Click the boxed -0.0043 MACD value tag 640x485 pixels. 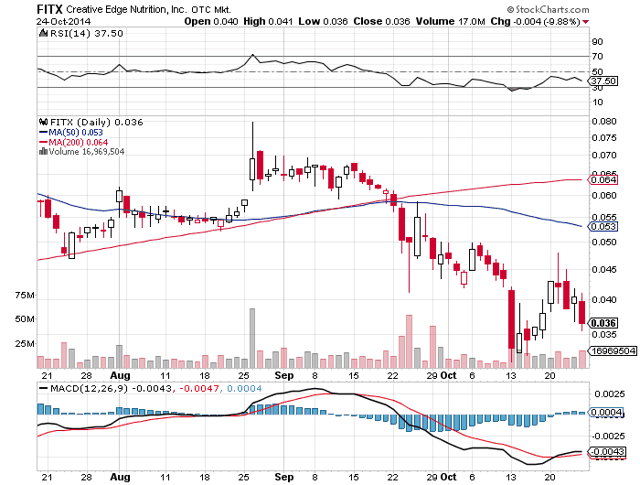click(607, 452)
